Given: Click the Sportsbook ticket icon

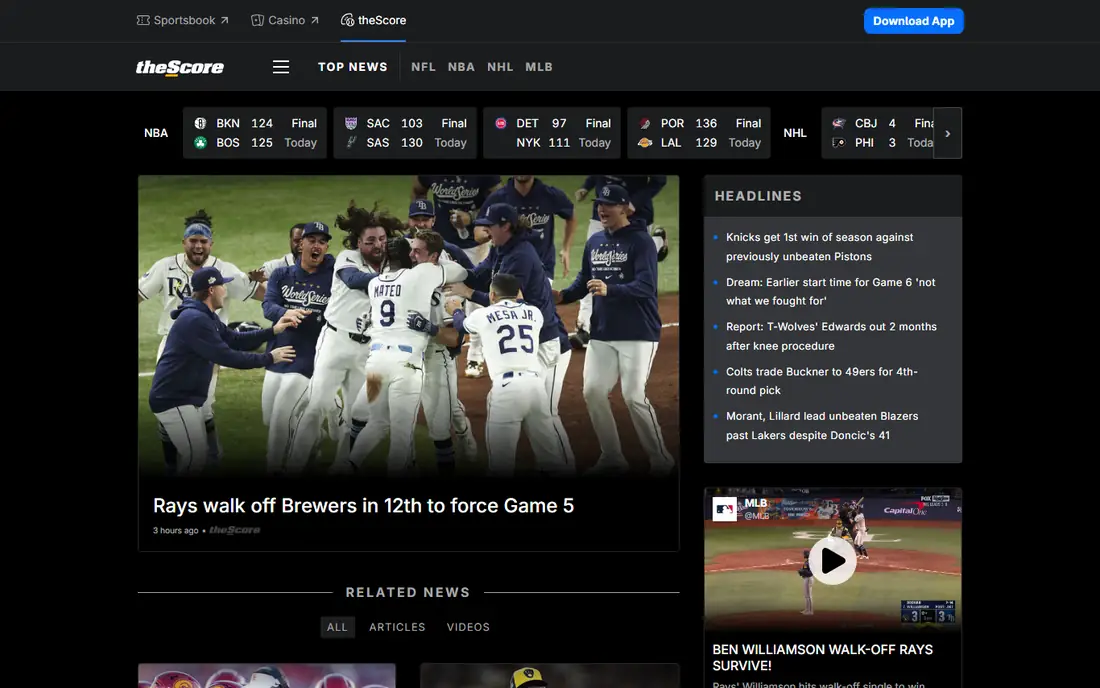Looking at the screenshot, I should tap(143, 20).
